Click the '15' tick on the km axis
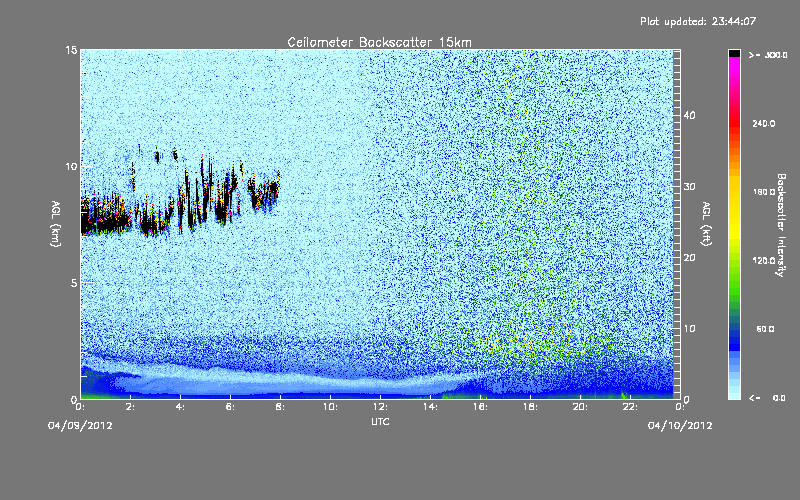The image size is (800, 500). (71, 50)
